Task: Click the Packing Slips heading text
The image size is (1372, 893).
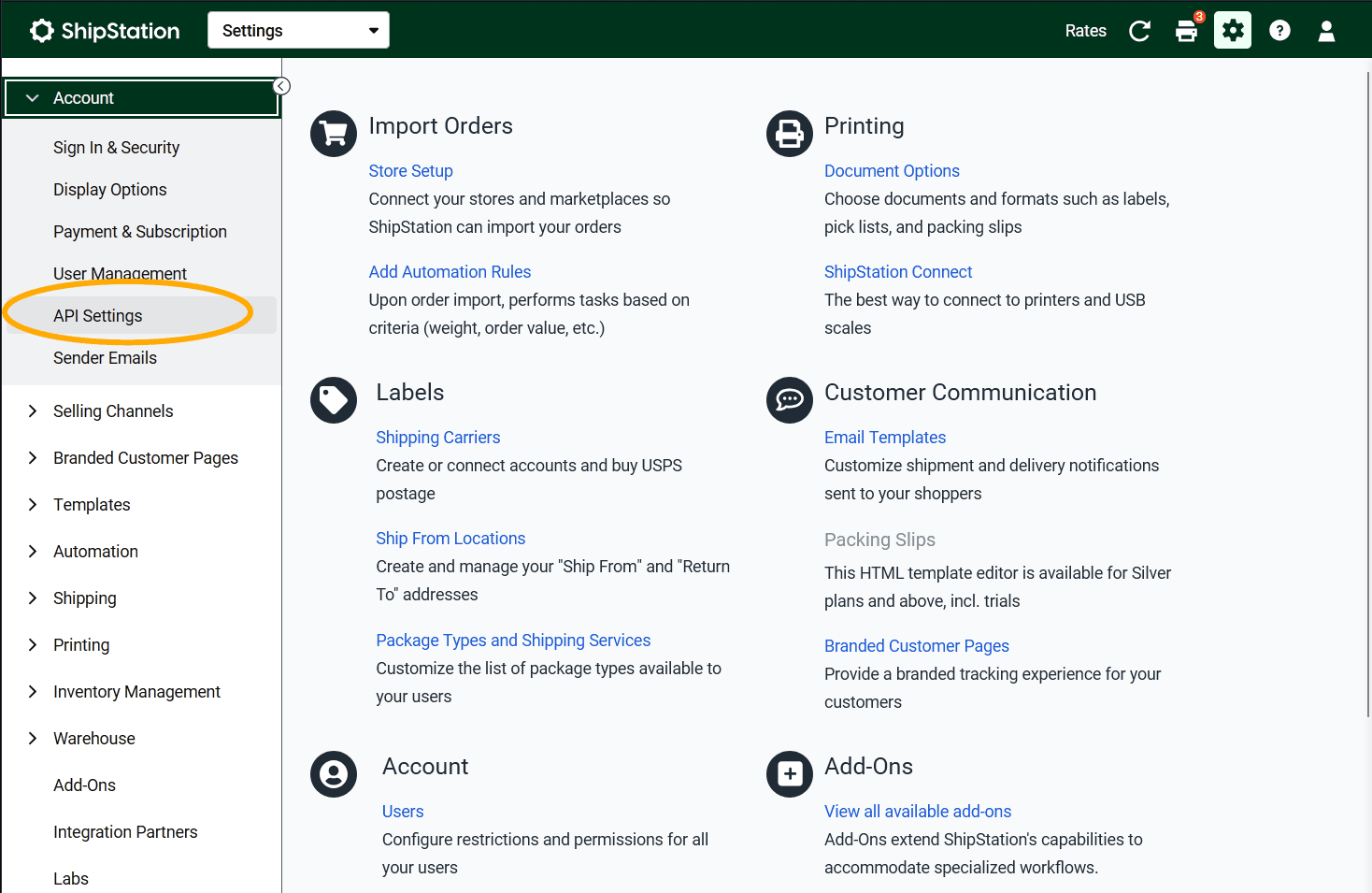Action: click(x=879, y=540)
